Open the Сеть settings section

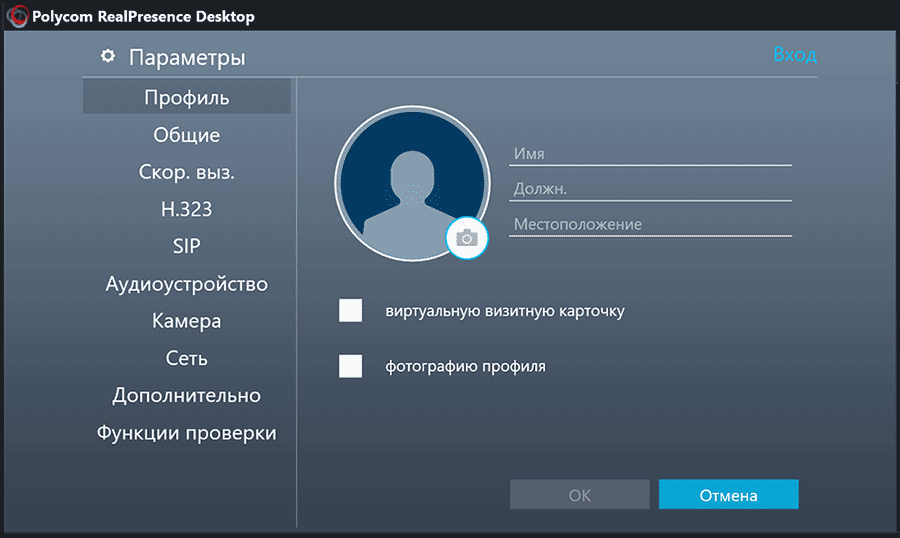click(187, 358)
